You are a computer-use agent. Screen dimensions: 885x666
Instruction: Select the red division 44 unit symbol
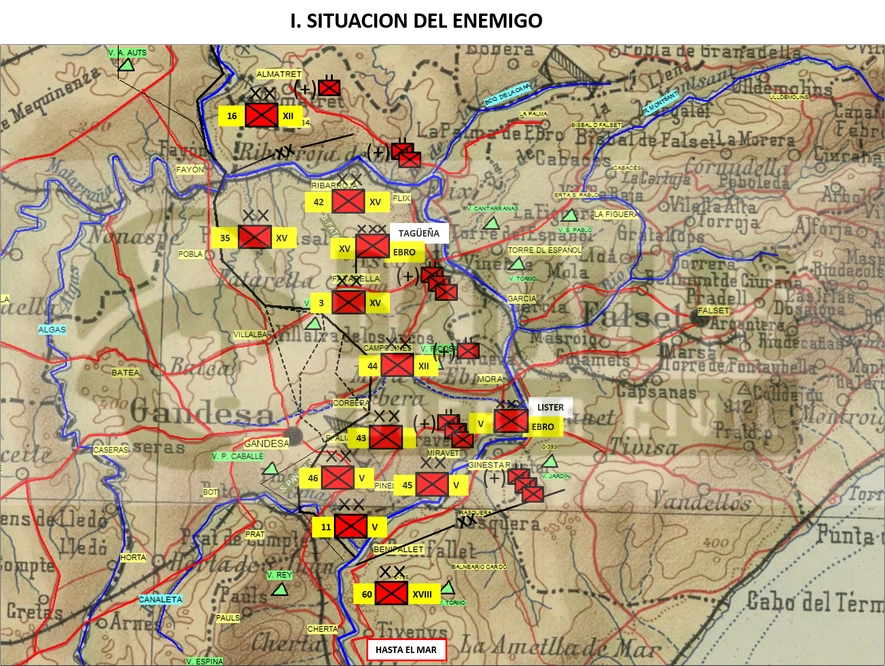tap(397, 365)
